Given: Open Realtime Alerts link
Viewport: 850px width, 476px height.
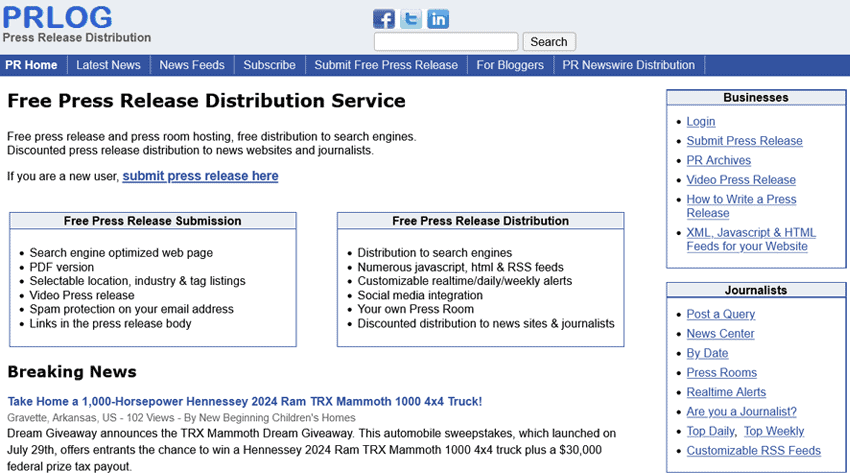Looking at the screenshot, I should pyautogui.click(x=726, y=392).
